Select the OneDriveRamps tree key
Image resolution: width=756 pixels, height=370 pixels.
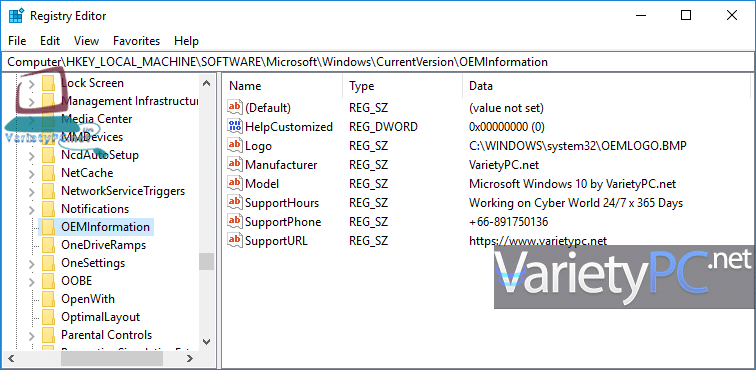(103, 245)
